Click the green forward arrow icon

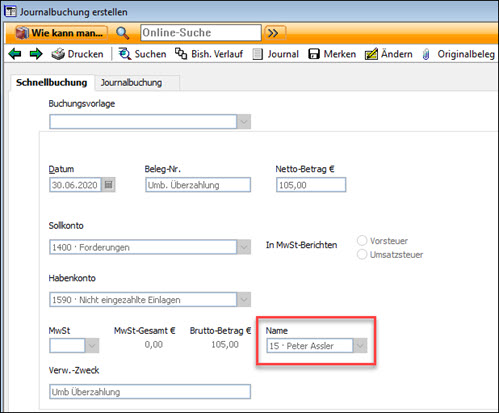click(x=36, y=54)
